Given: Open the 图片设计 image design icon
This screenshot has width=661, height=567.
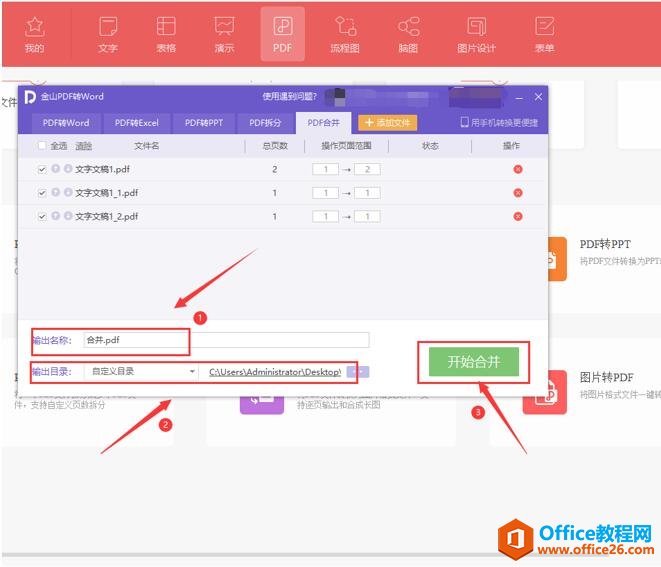Looking at the screenshot, I should tap(476, 35).
